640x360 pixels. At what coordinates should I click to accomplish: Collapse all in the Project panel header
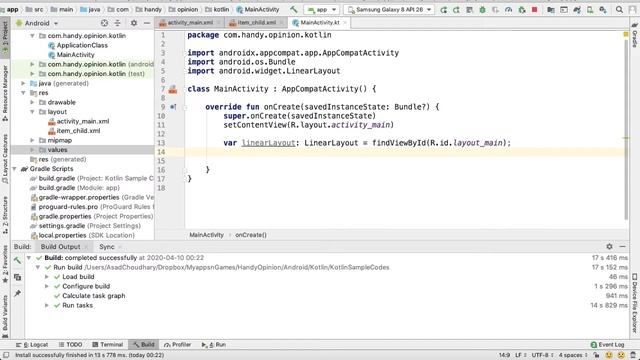(x=118, y=23)
